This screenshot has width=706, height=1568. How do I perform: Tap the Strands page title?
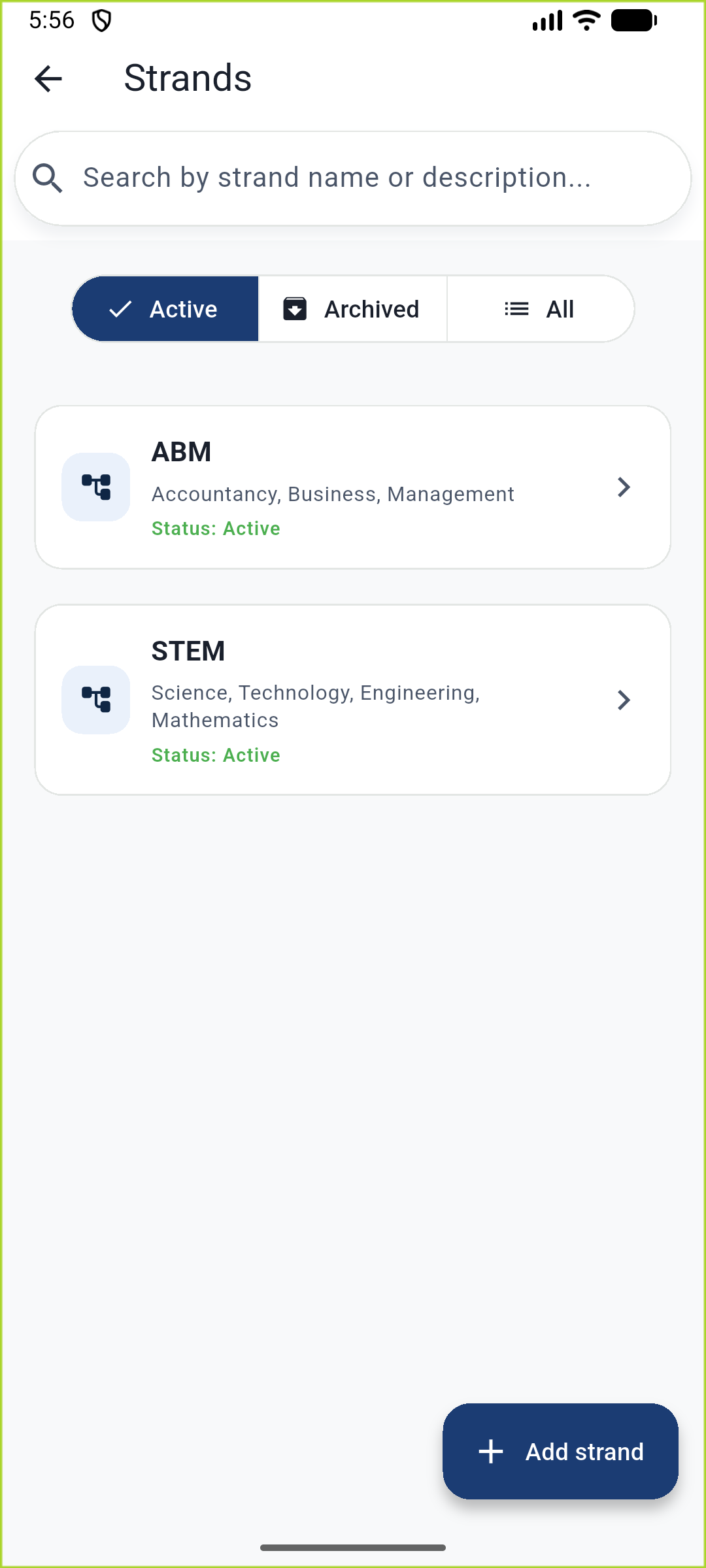tap(188, 78)
